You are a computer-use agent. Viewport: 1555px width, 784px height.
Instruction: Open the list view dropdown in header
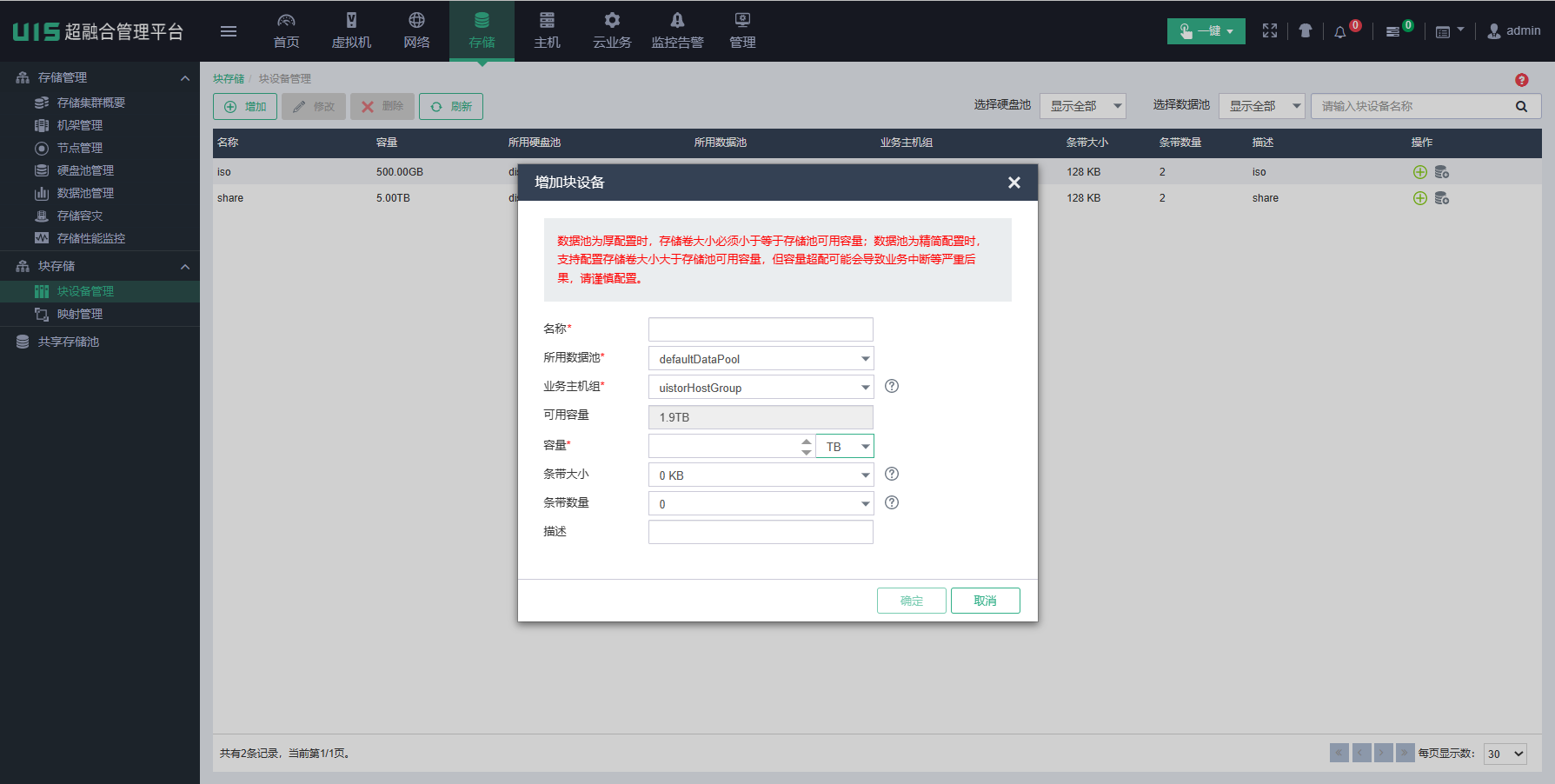1449,31
